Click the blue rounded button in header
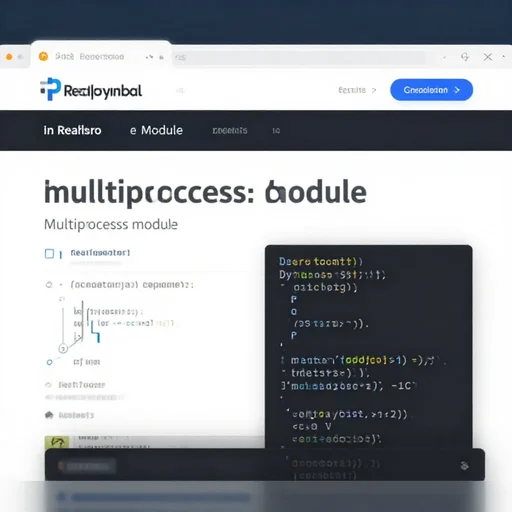 tap(431, 90)
